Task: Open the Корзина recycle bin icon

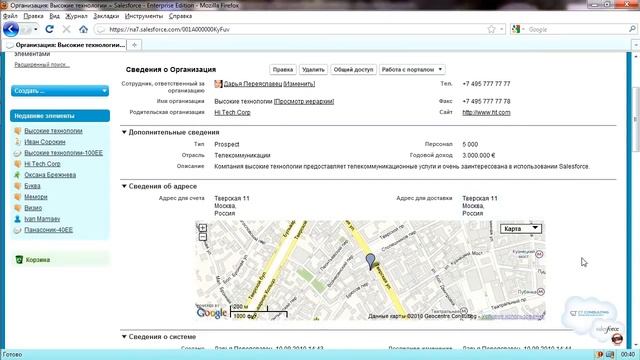Action: (x=19, y=260)
